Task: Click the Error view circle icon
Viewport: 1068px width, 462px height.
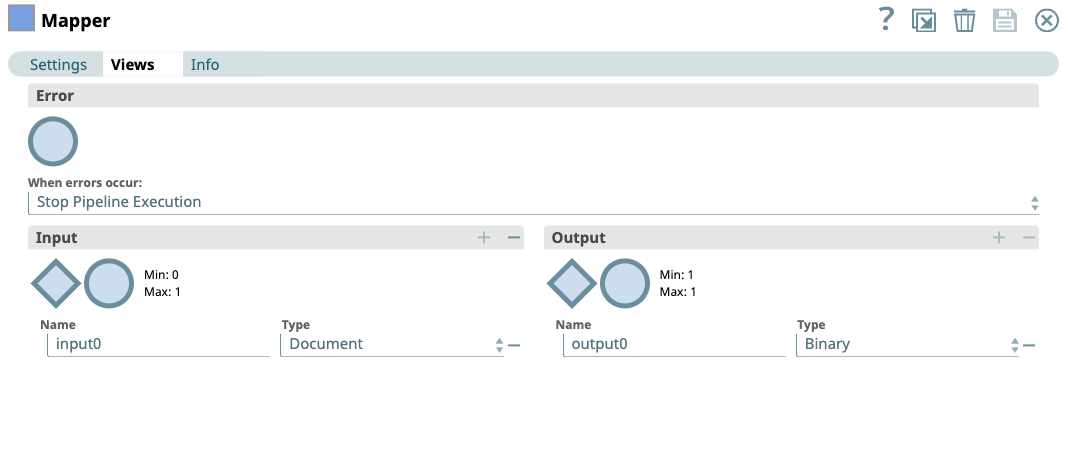Action: [53, 141]
